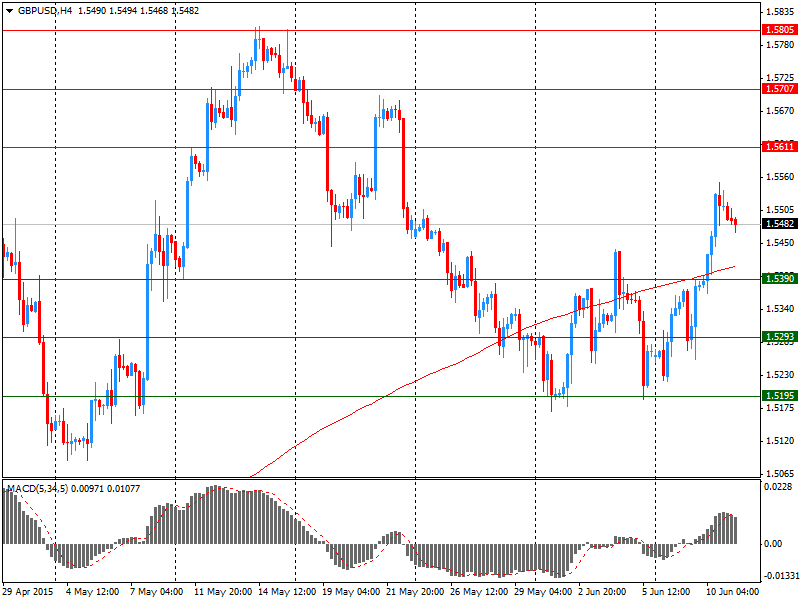Open chart menu arrow beside GBPUSD,H4
Image resolution: width=800 pixels, height=600 pixels.
pyautogui.click(x=10, y=11)
